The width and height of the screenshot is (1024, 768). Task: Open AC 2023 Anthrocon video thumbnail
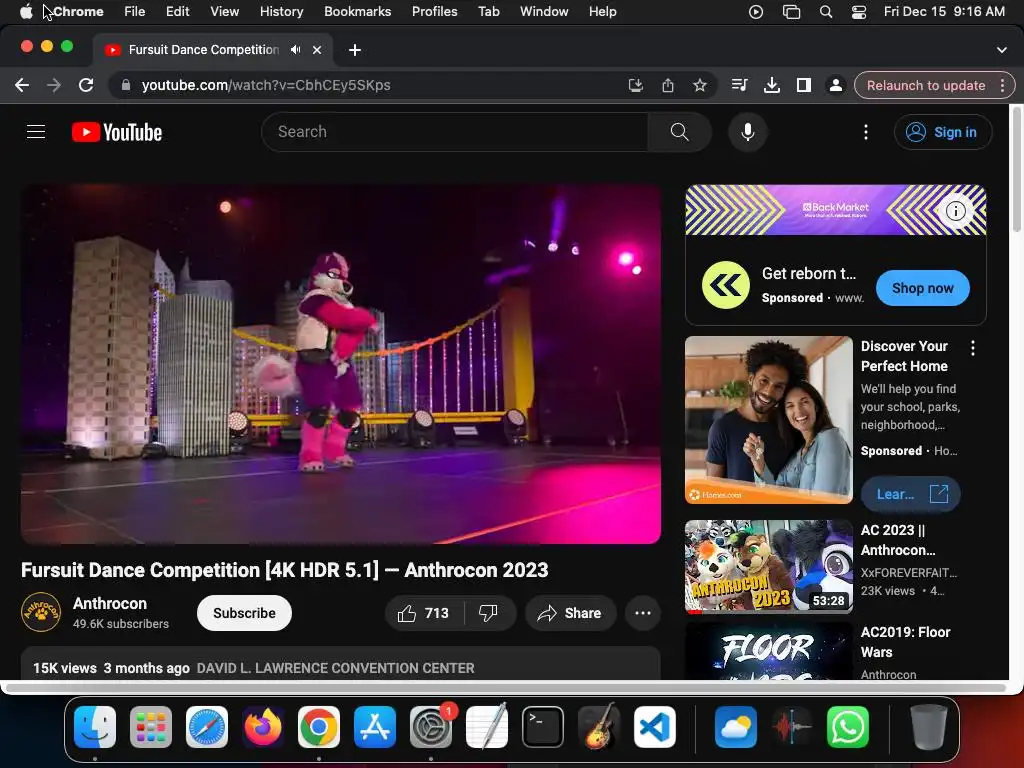tap(769, 567)
